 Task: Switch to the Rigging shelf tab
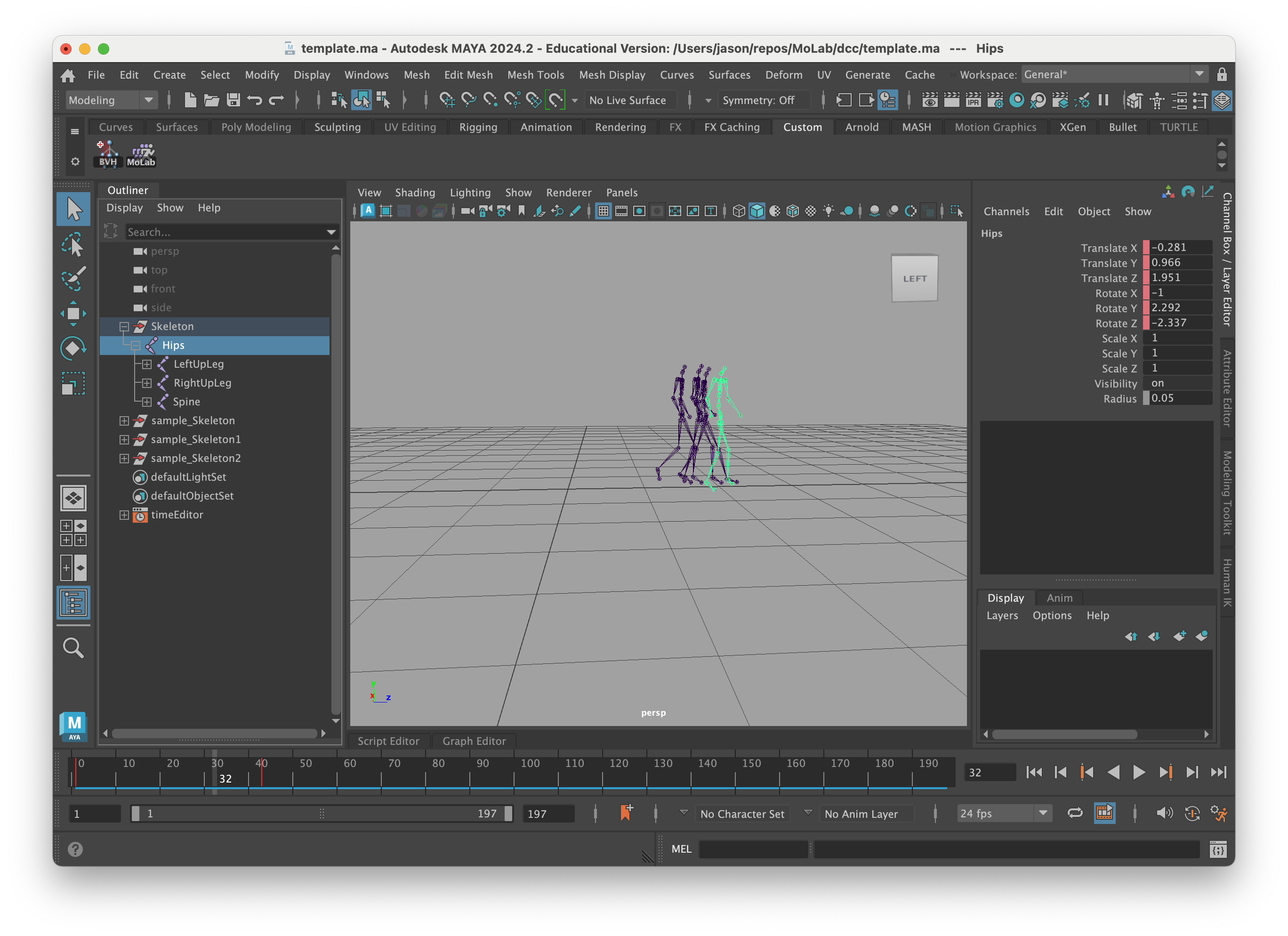pyautogui.click(x=478, y=127)
